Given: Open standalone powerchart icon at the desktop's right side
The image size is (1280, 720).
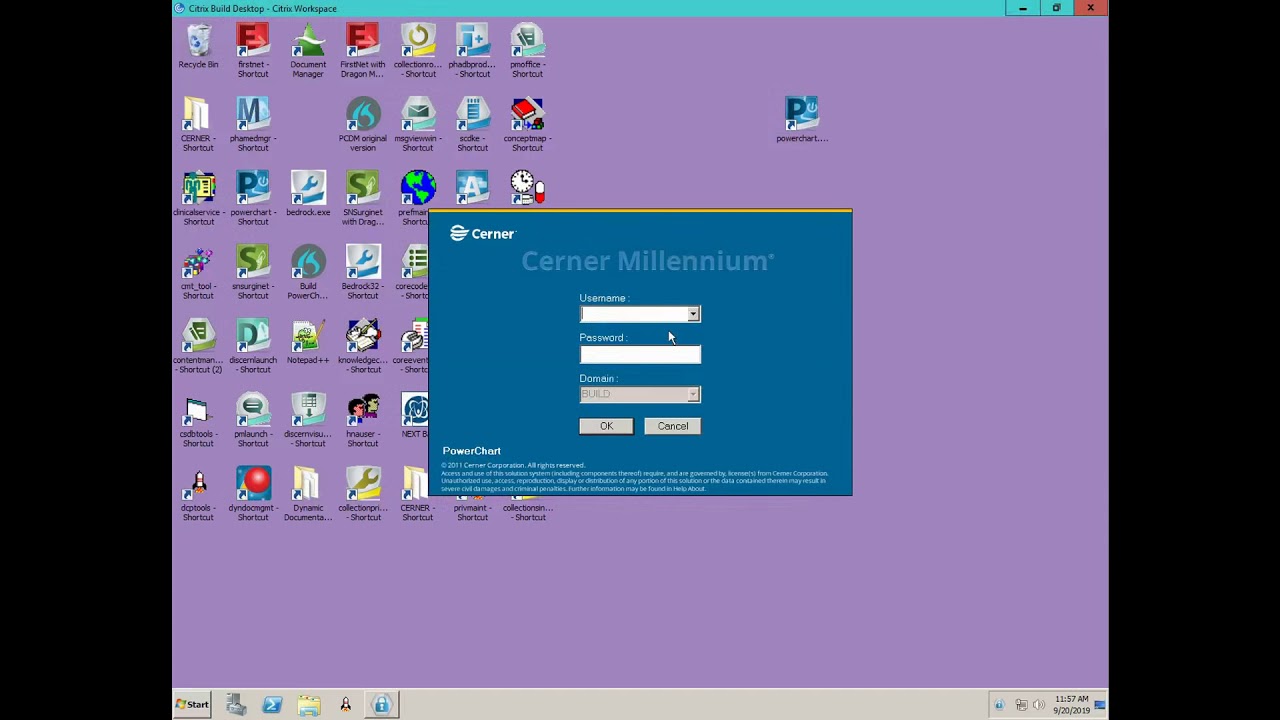Looking at the screenshot, I should 802,120.
